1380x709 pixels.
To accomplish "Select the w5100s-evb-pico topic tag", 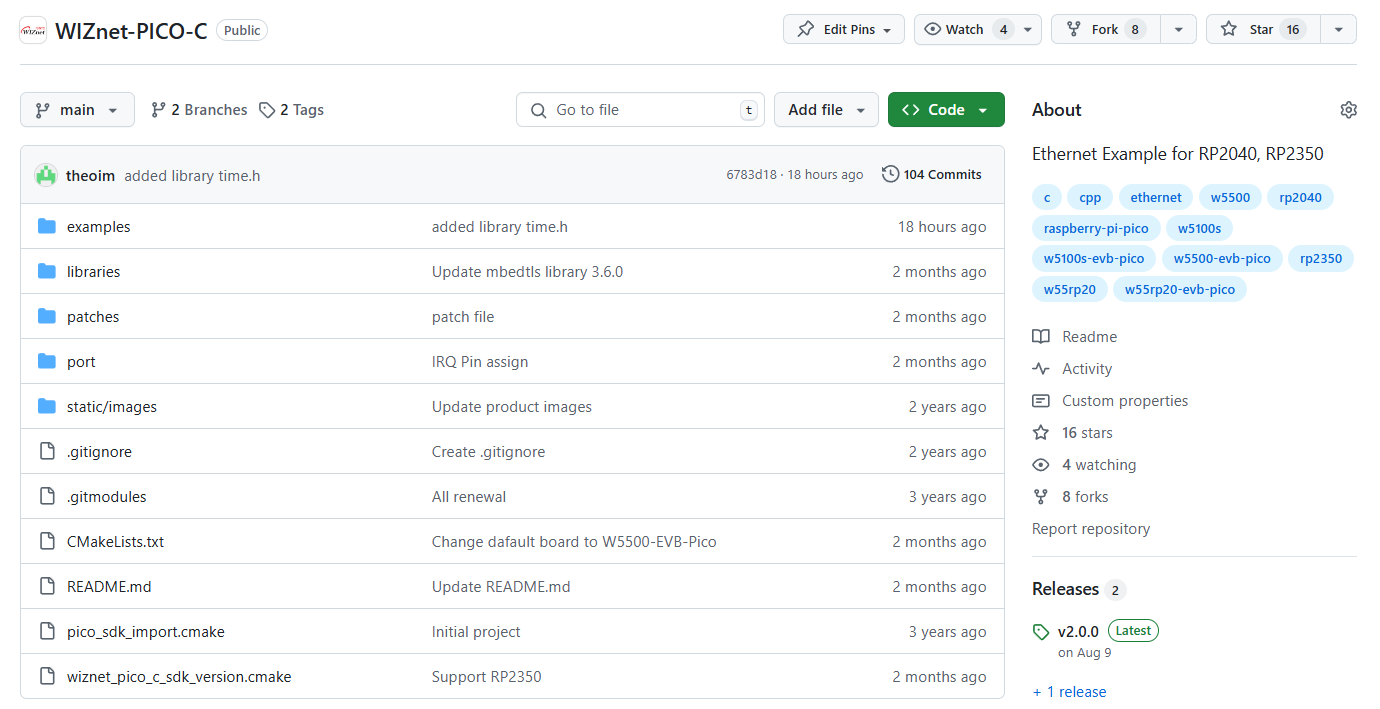I will coord(1093,259).
